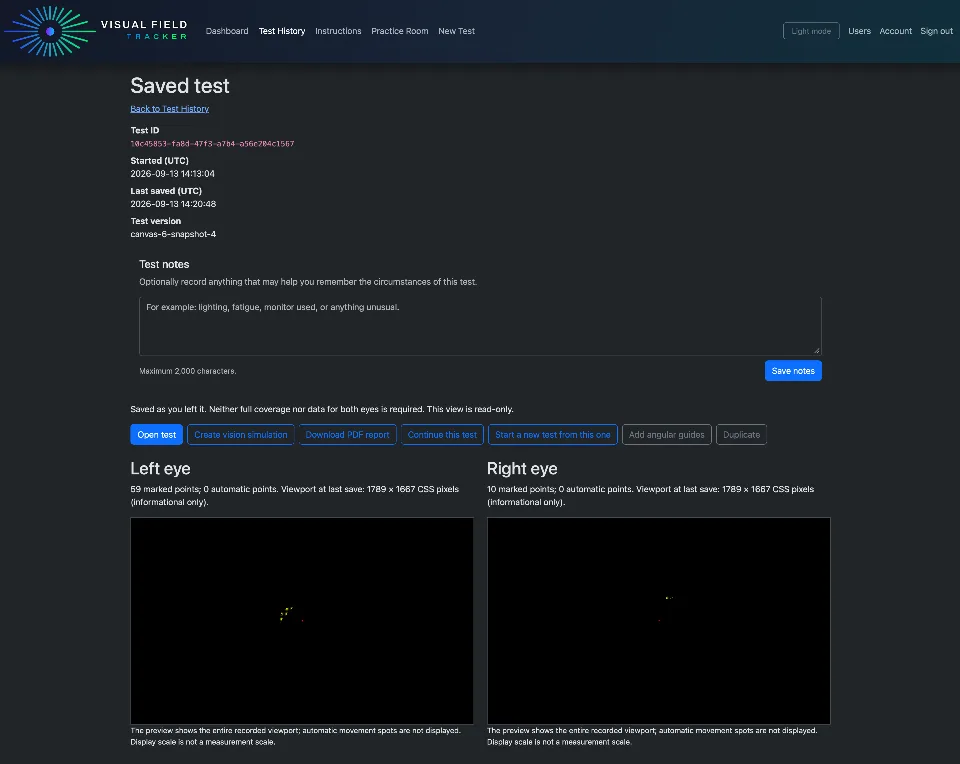Click the Saved test page title

[x=180, y=86]
